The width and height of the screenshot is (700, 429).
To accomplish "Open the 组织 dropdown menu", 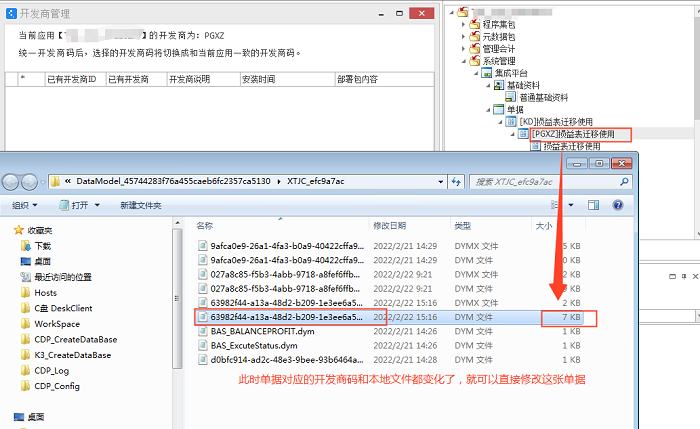I will 24,205.
